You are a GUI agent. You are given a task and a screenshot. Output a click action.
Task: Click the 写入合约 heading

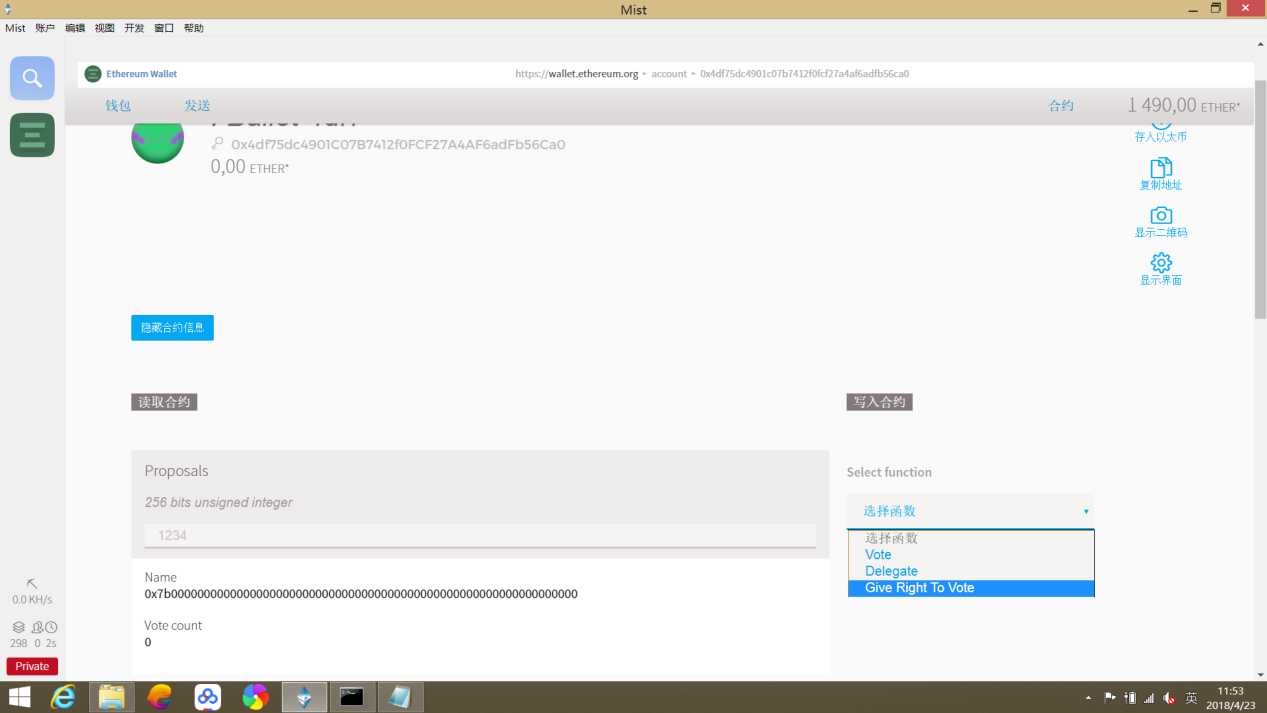[x=879, y=402]
